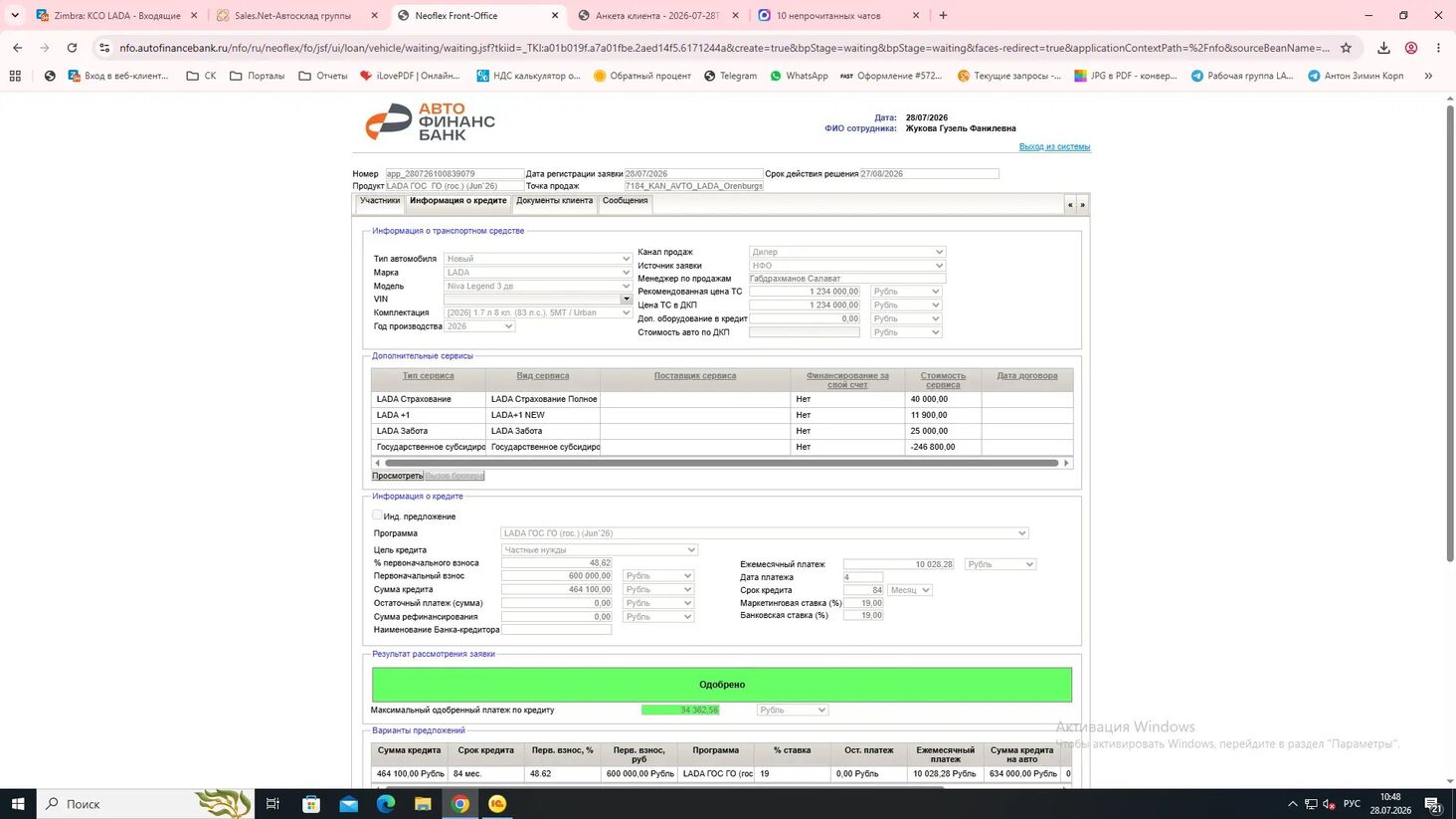Open the Комплектация dropdown
Image resolution: width=1456 pixels, height=819 pixels.
click(x=537, y=312)
